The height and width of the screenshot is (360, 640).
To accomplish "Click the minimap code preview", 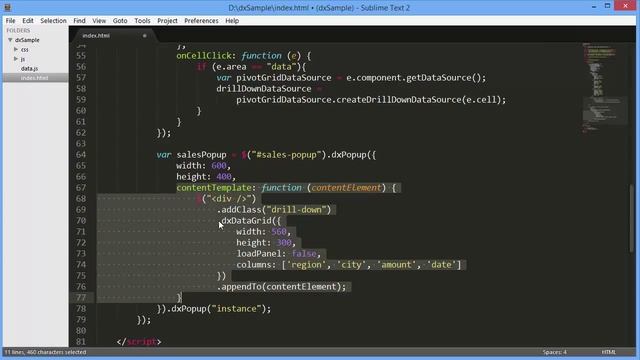I will point(603,88).
